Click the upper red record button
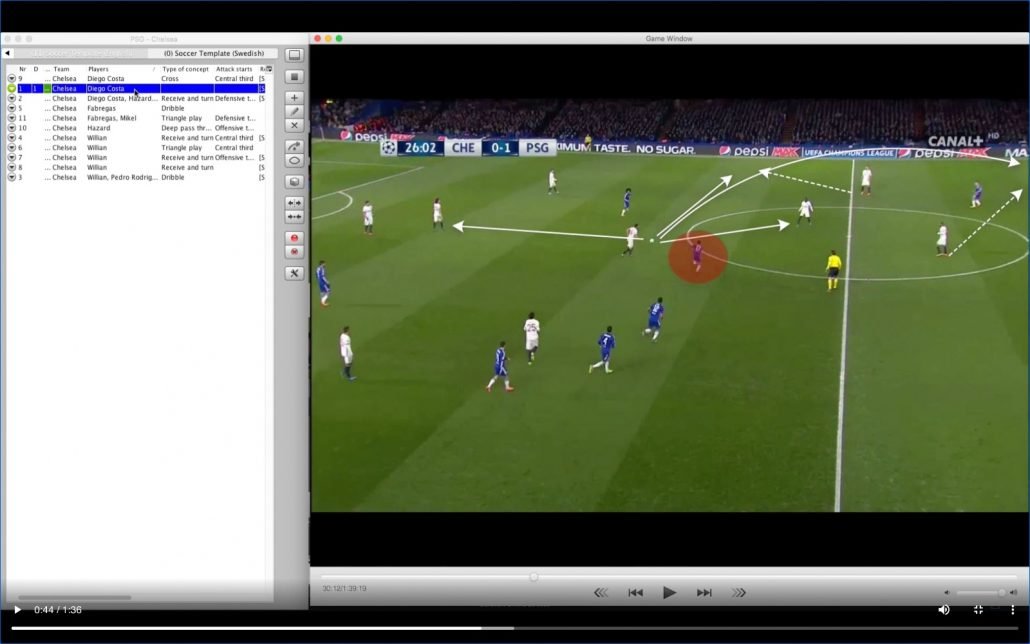1030x644 pixels. 294,237
